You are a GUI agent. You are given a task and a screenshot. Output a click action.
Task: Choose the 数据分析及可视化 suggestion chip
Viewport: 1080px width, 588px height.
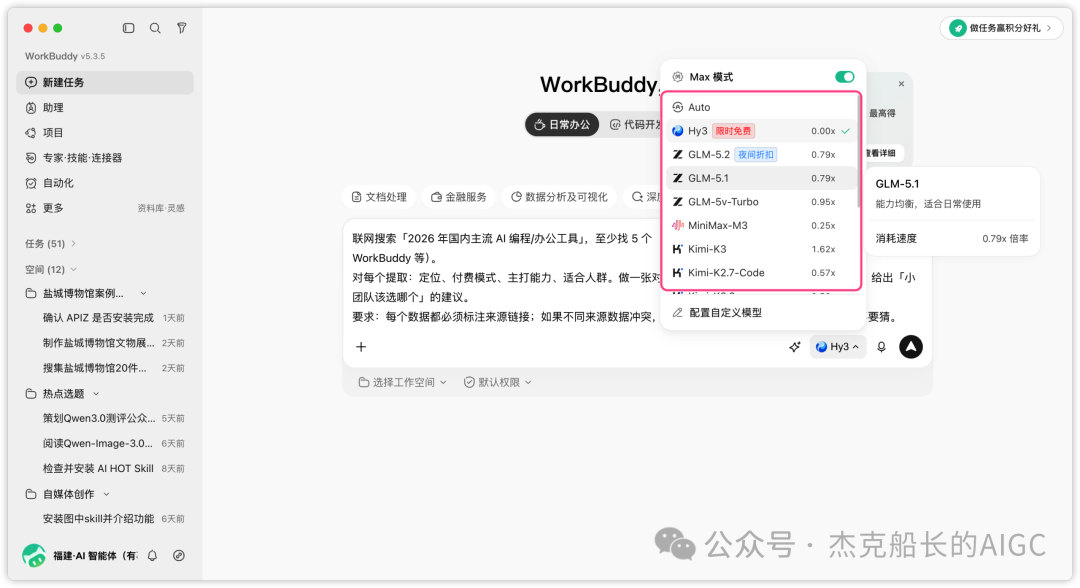(x=559, y=197)
